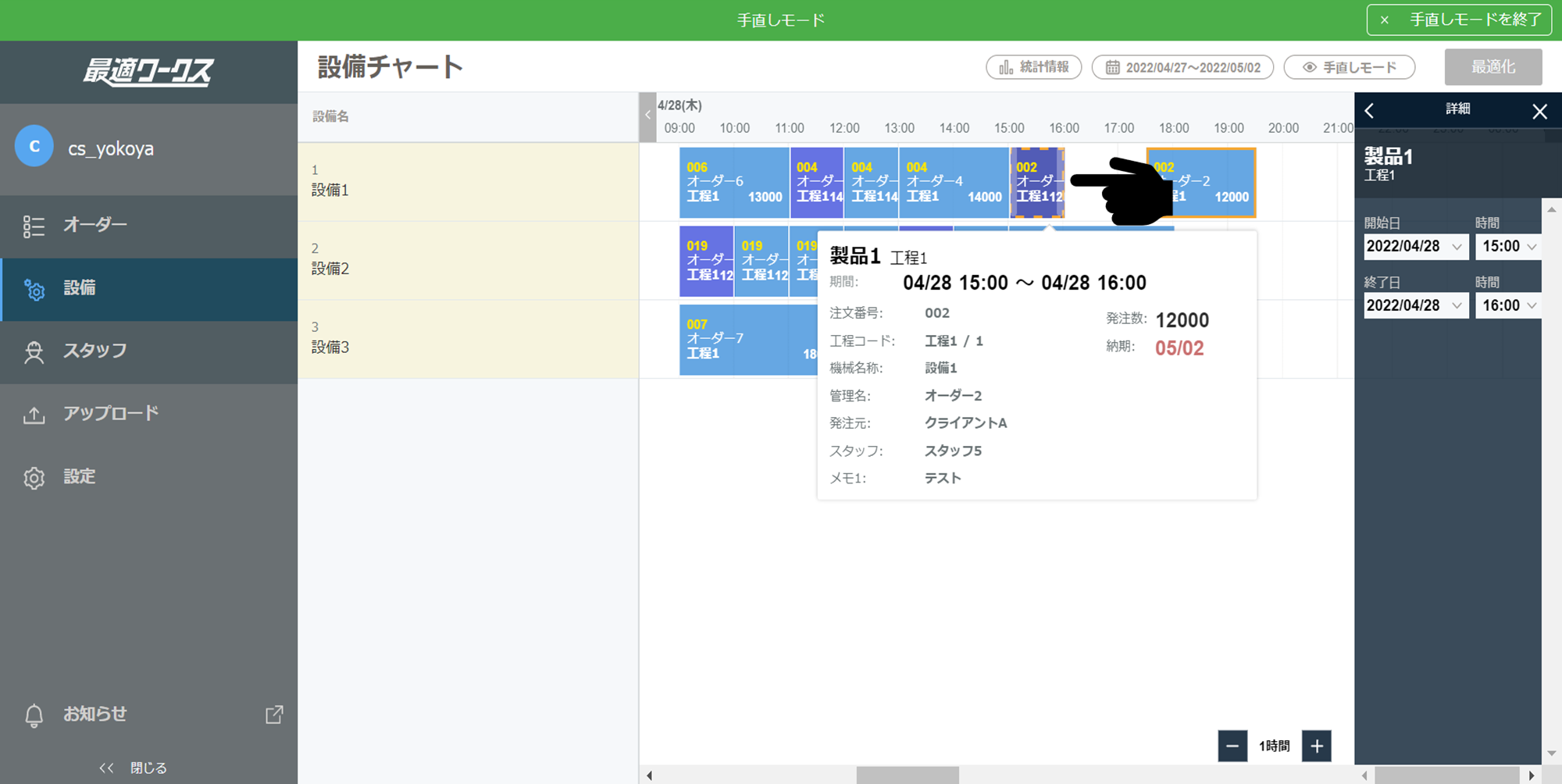Click the 製品1 heading in the detail panel

point(1388,156)
